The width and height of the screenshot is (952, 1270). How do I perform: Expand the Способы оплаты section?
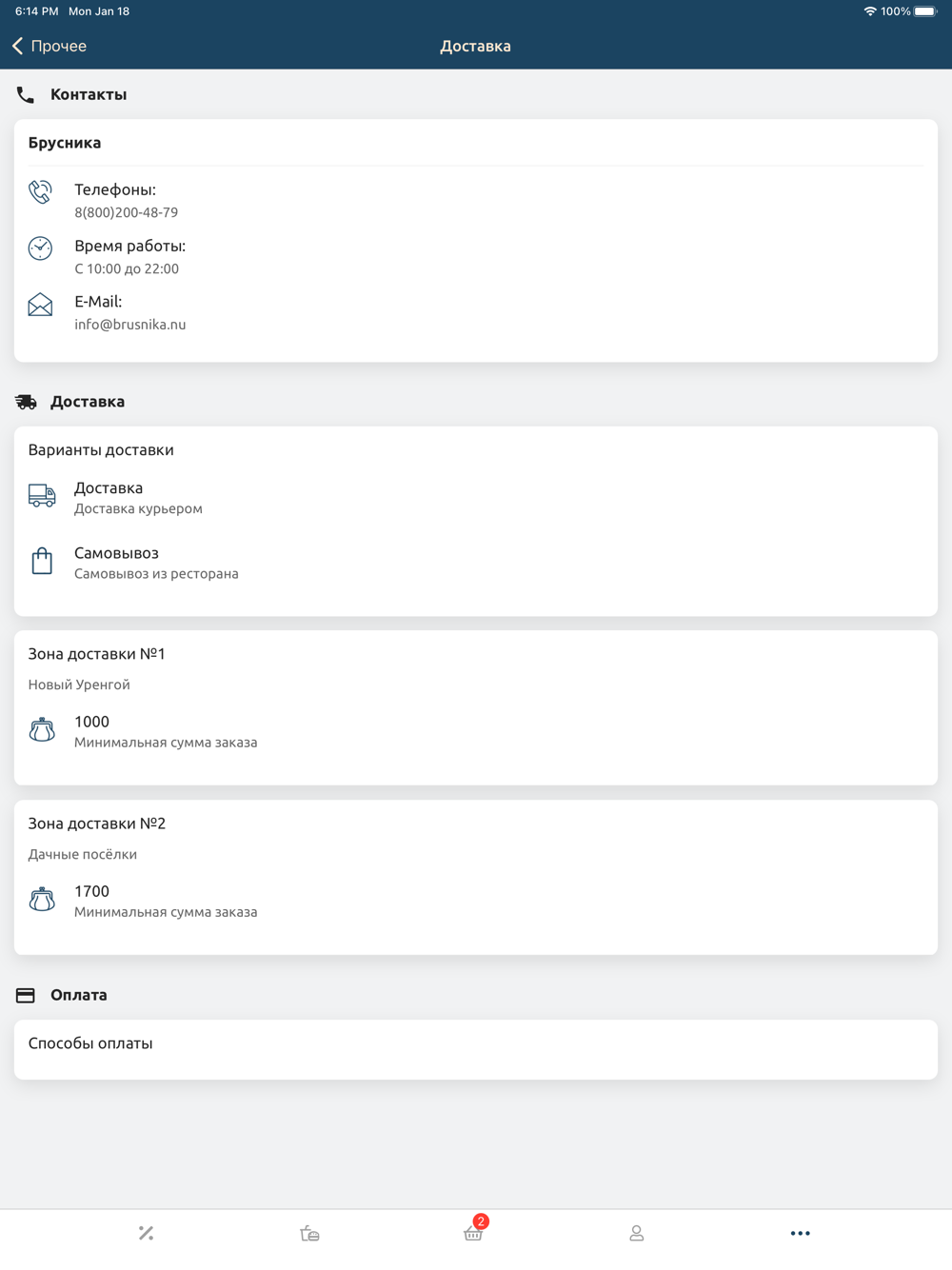pyautogui.click(x=476, y=1049)
